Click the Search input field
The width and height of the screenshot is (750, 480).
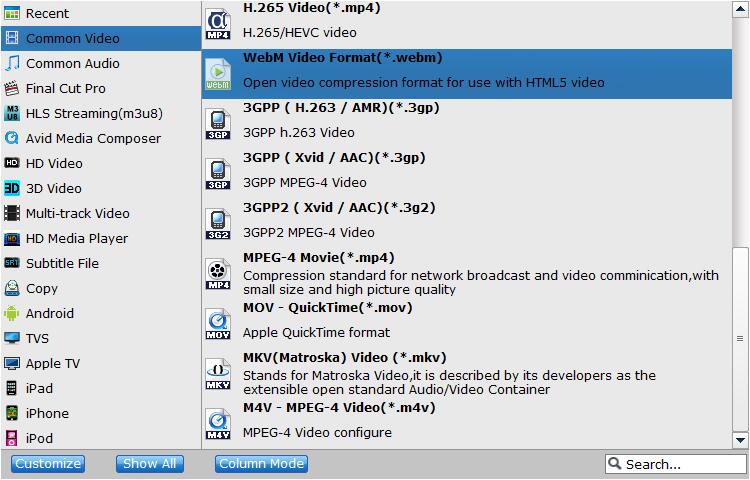click(x=676, y=464)
